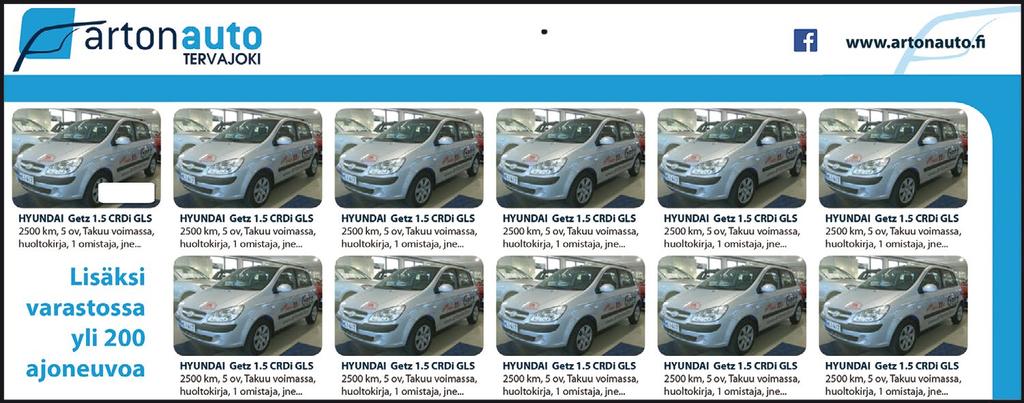Click the white blank label on the car photo
1024x403 pixels.
[x=126, y=193]
